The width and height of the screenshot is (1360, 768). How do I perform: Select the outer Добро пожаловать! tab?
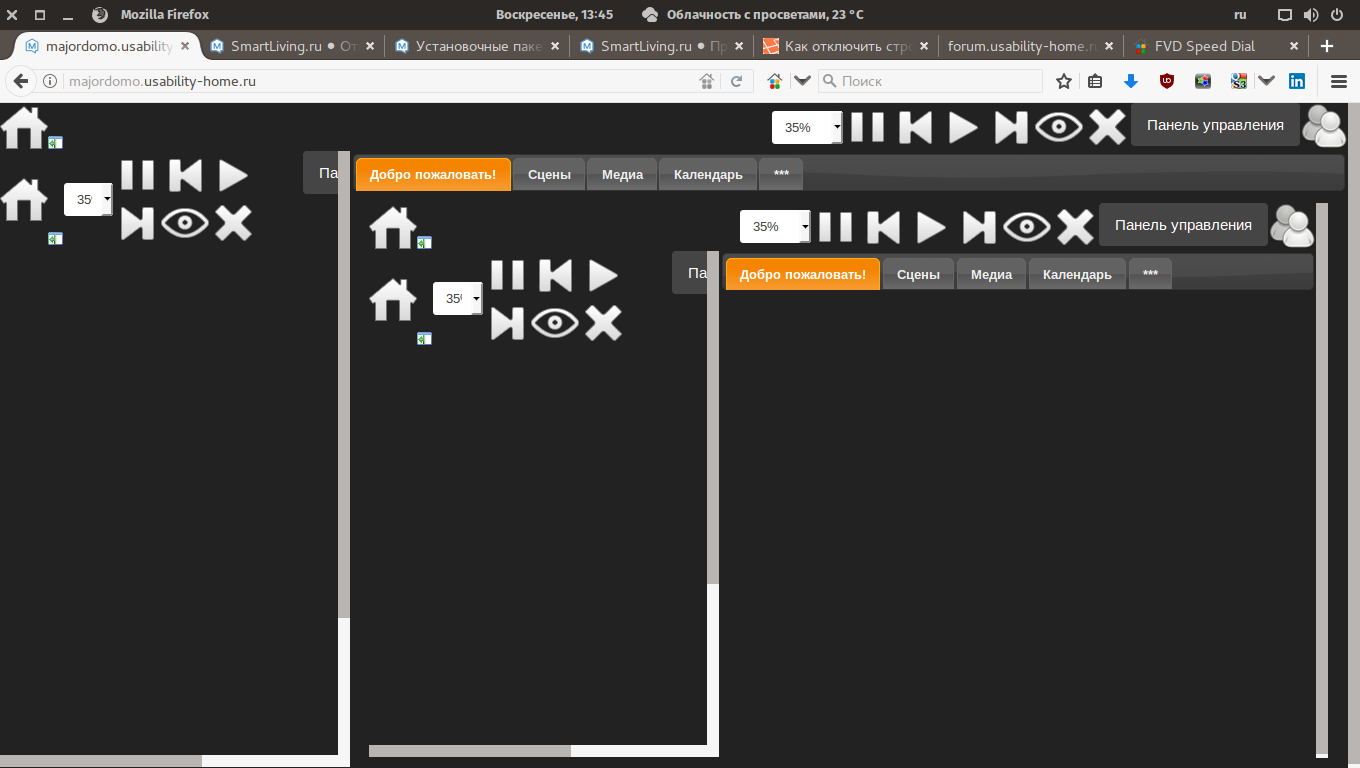pos(433,174)
